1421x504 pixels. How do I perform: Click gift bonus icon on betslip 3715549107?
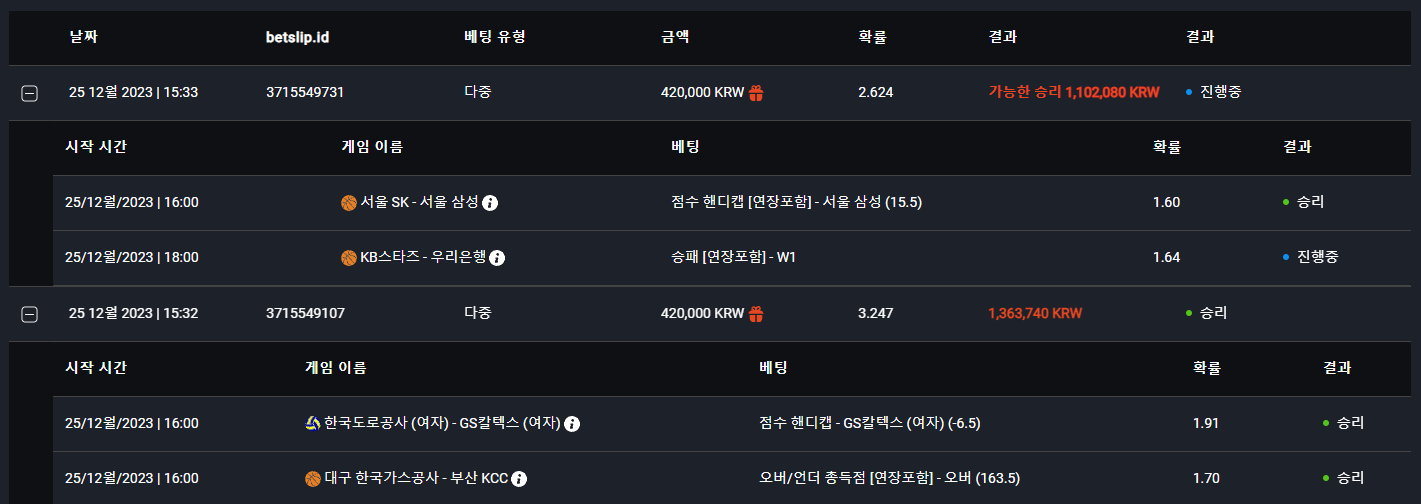[756, 313]
